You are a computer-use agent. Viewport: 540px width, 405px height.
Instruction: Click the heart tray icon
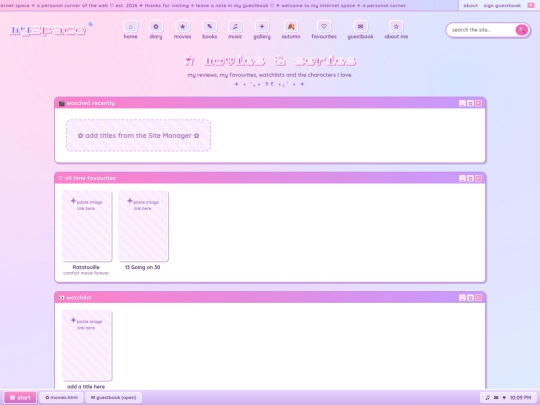pyautogui.click(x=504, y=397)
